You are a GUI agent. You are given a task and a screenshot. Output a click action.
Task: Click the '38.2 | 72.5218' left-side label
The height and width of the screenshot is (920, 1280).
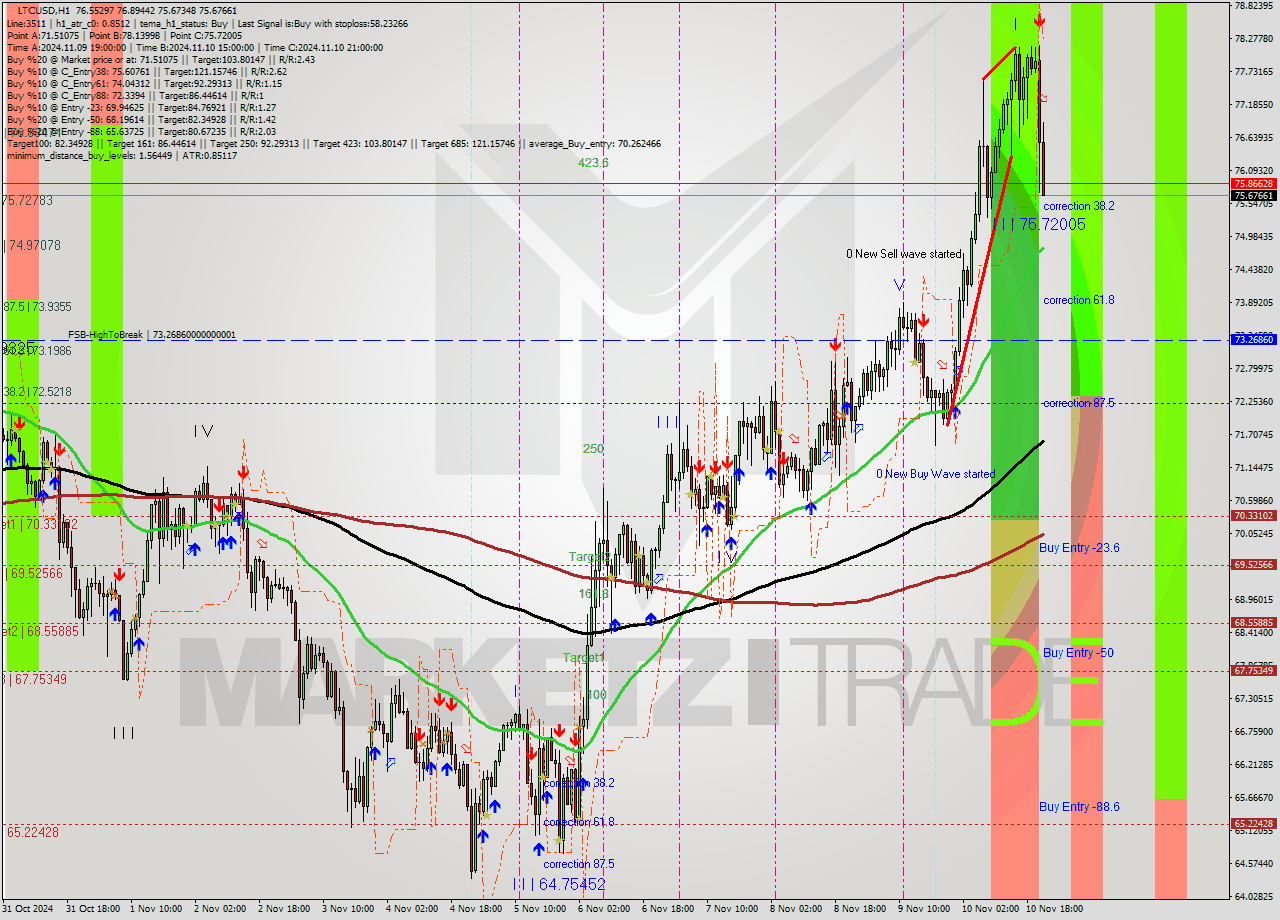pyautogui.click(x=38, y=391)
